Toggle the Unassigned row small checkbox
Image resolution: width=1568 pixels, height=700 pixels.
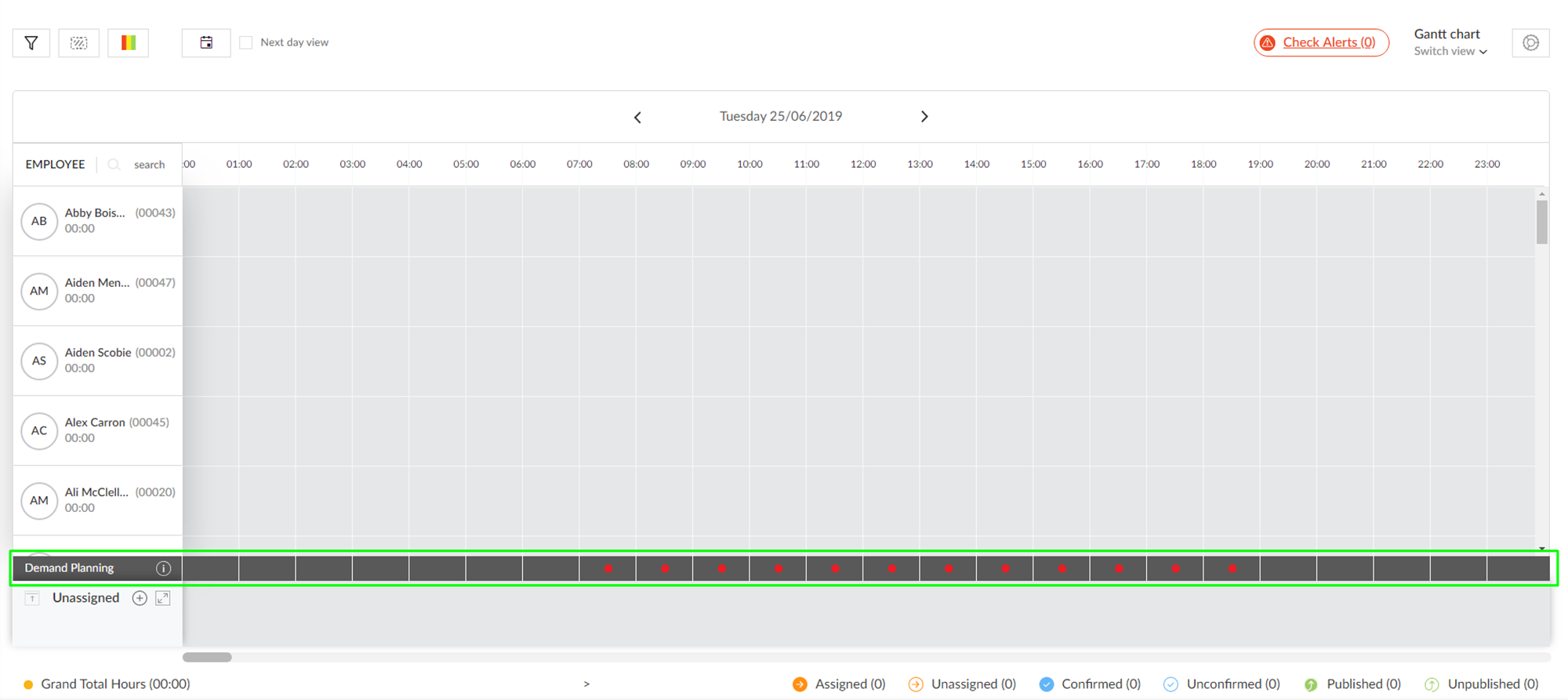[x=32, y=599]
